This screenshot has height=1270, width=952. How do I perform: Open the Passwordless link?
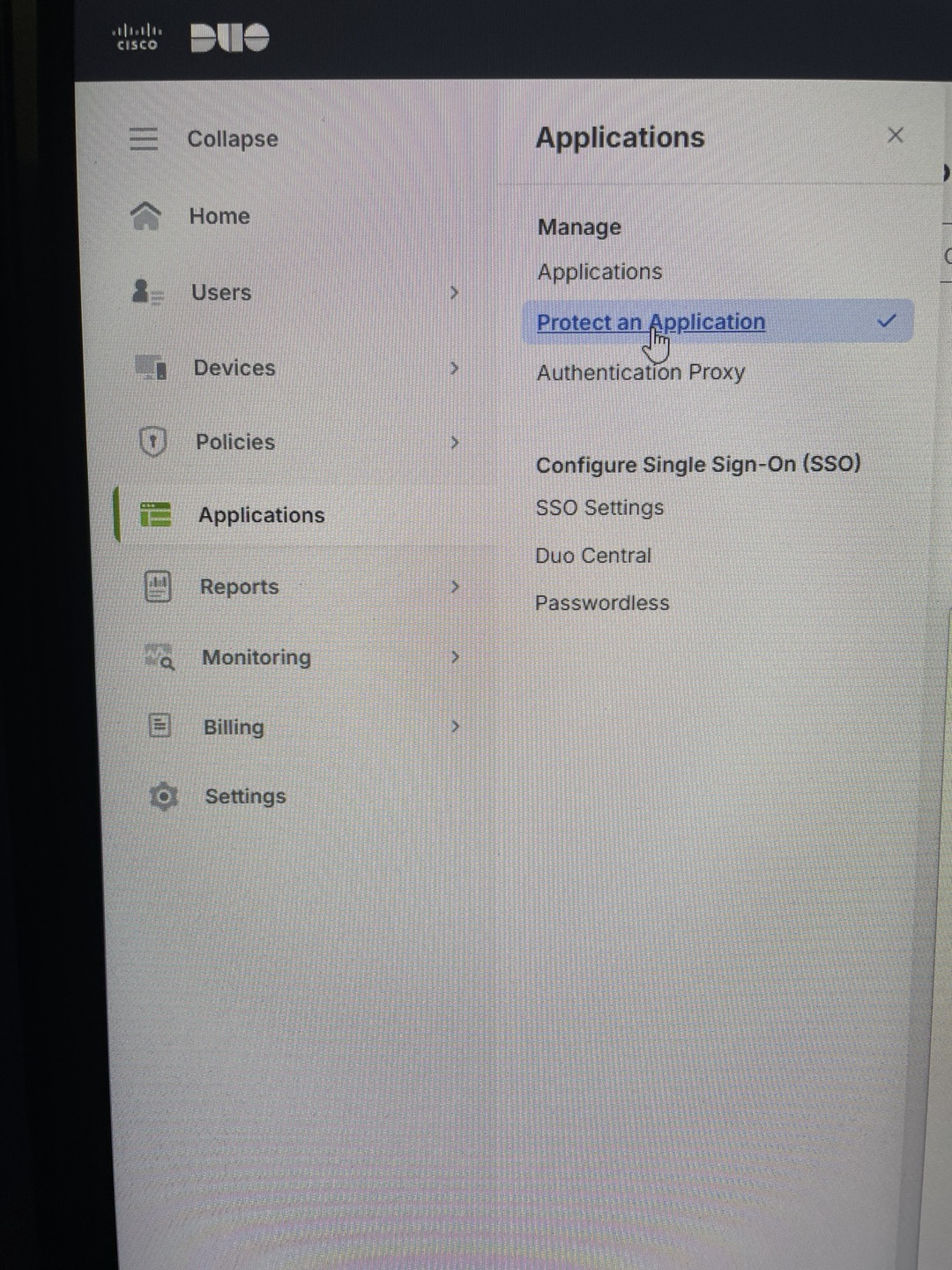602,603
